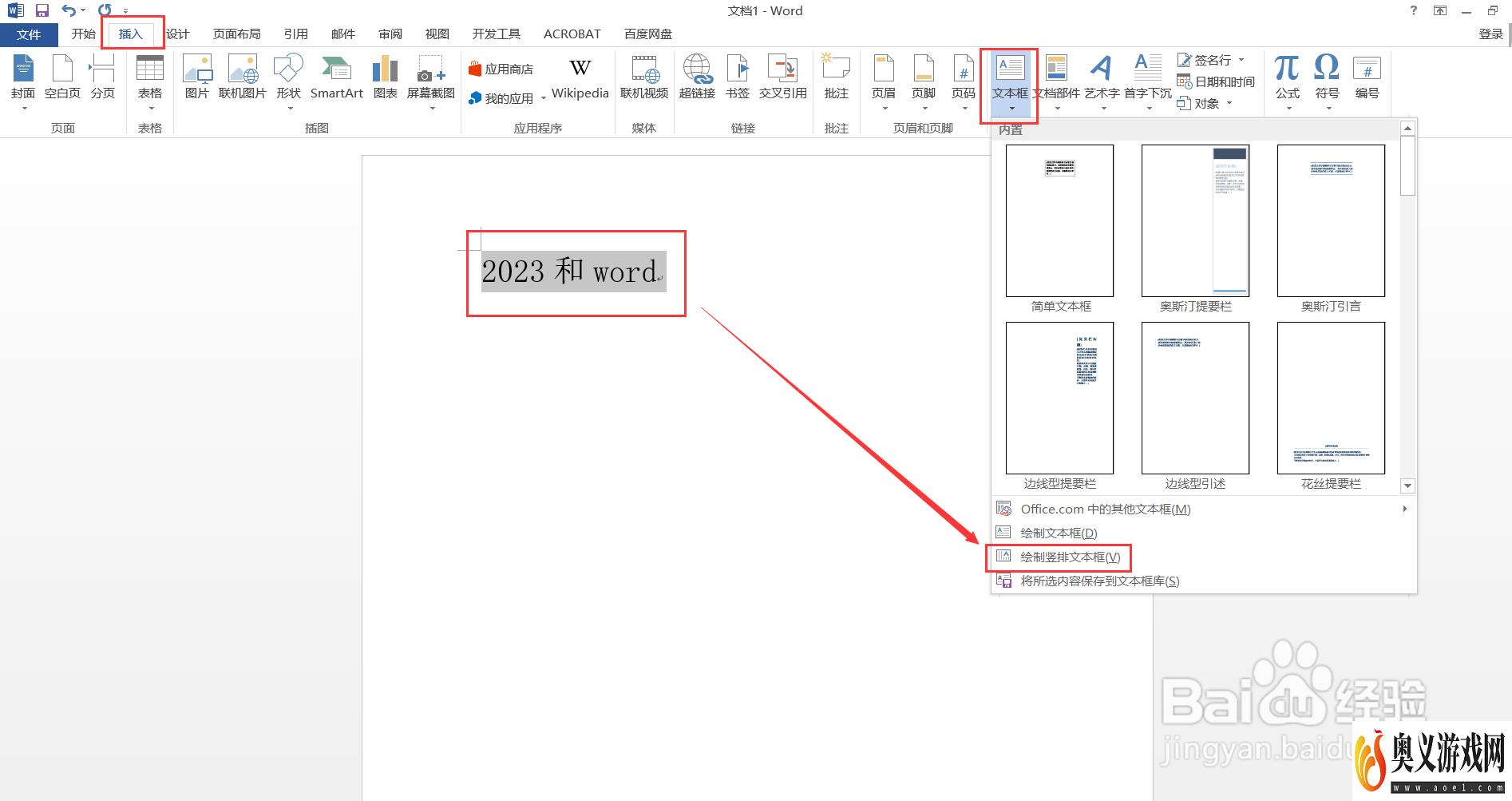Open the Header (页眉) options
Image resolution: width=1512 pixels, height=801 pixels.
[884, 81]
